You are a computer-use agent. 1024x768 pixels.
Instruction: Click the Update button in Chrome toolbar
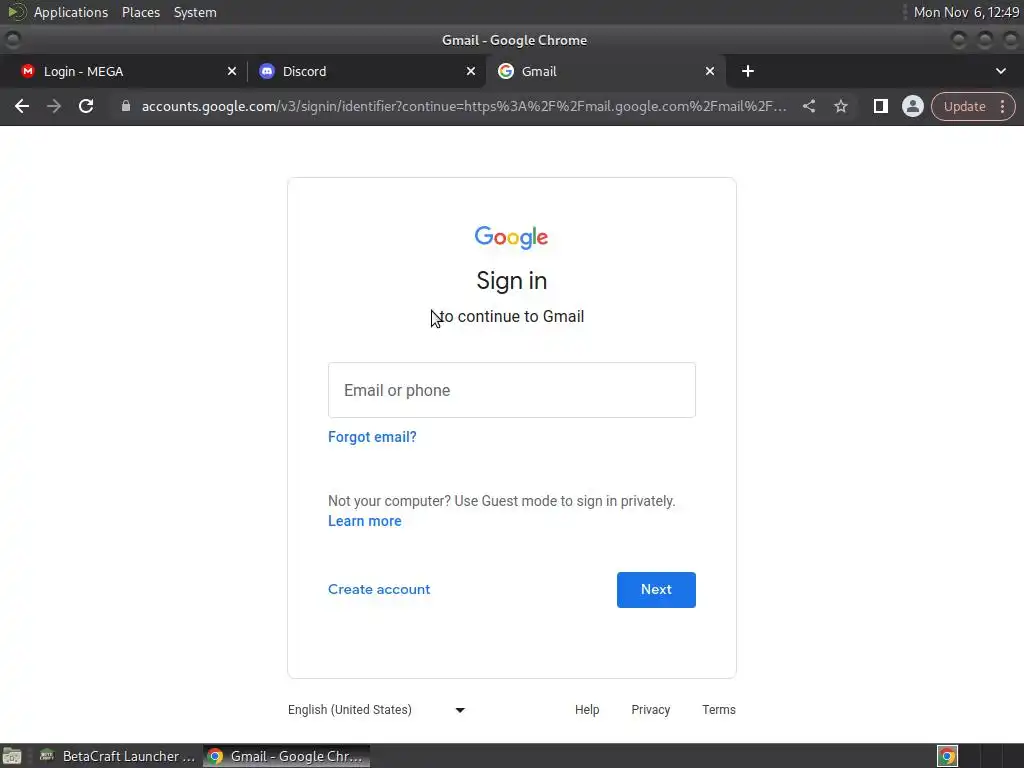965,106
